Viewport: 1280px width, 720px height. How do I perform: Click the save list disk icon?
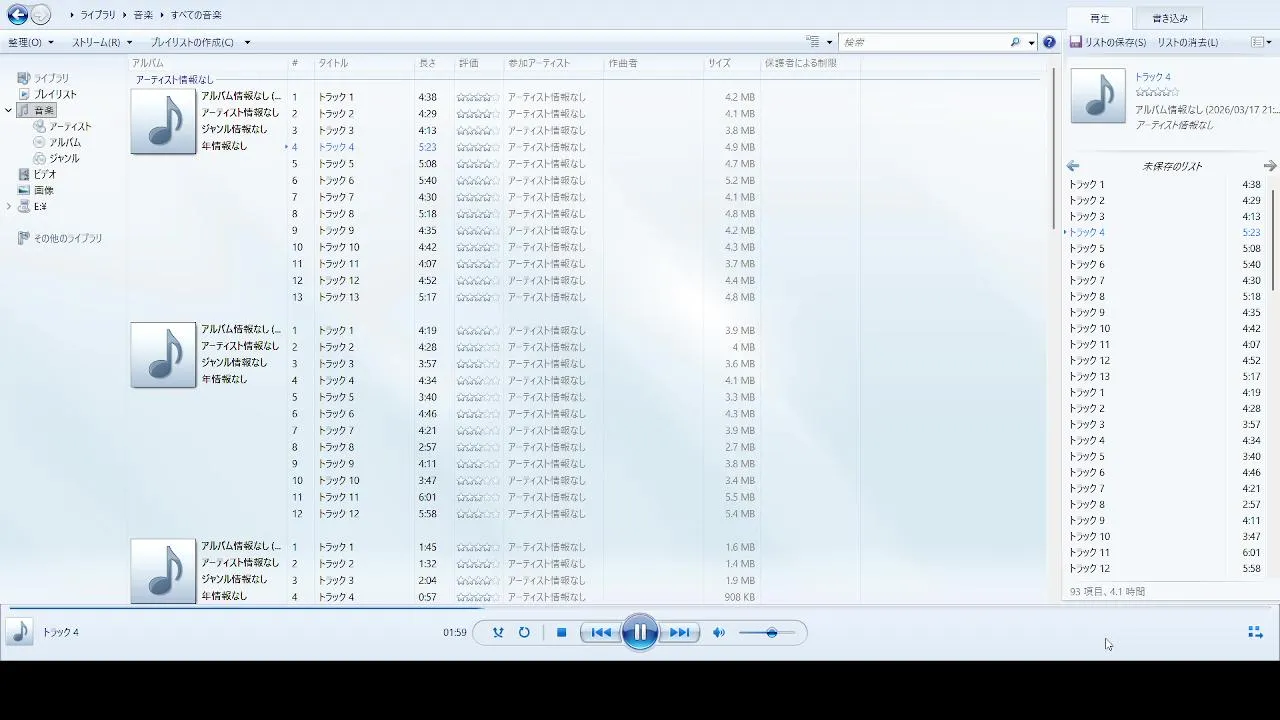tap(1076, 42)
